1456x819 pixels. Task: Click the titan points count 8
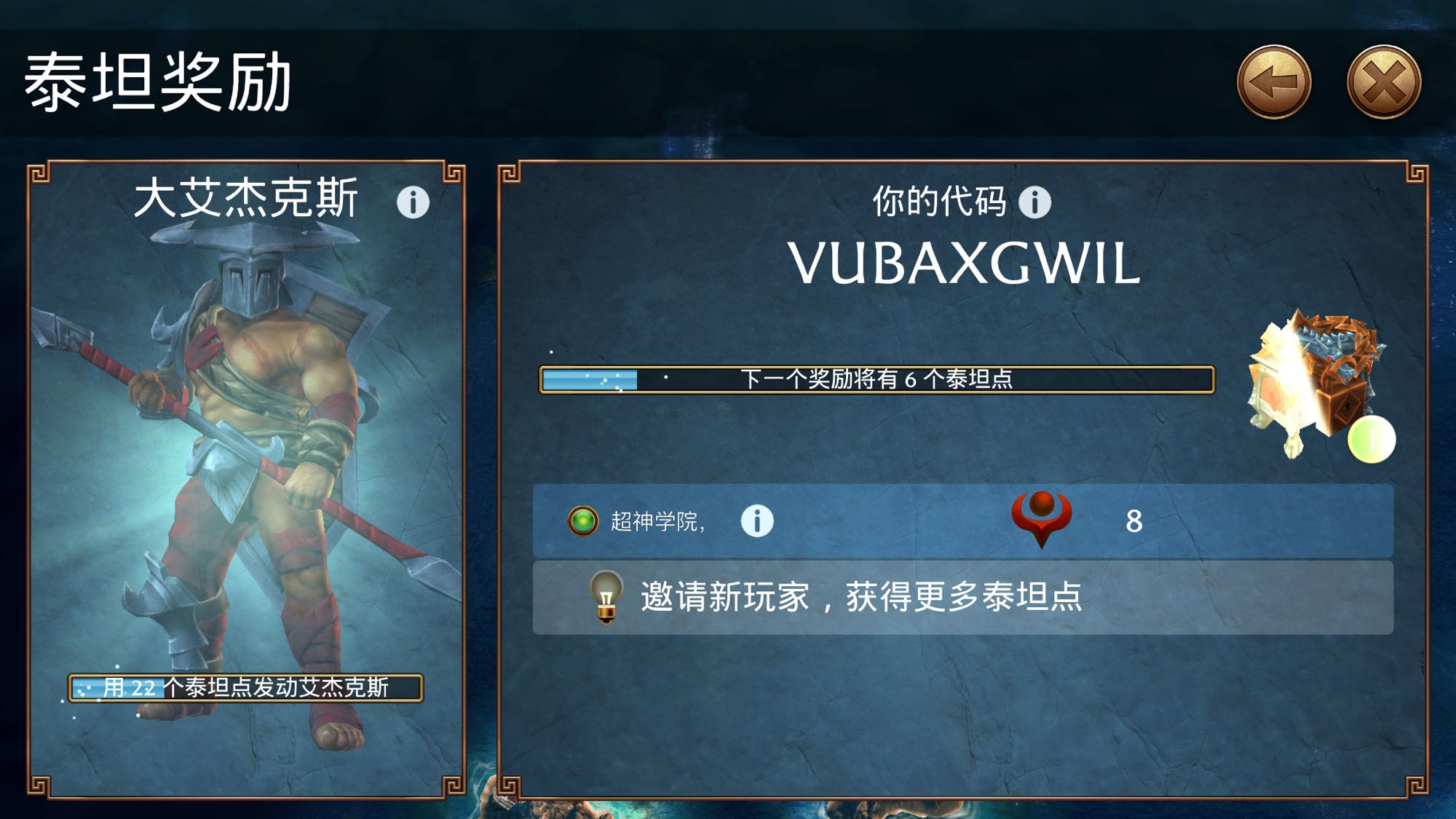coord(1133,521)
